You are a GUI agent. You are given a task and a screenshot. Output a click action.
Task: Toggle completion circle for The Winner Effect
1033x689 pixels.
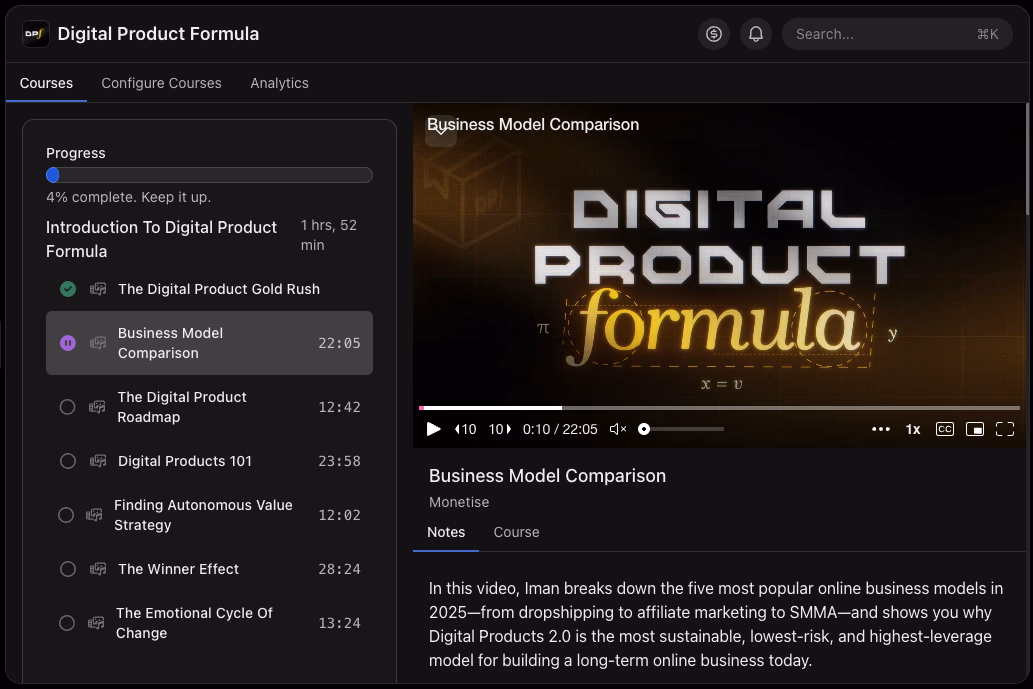click(x=67, y=569)
